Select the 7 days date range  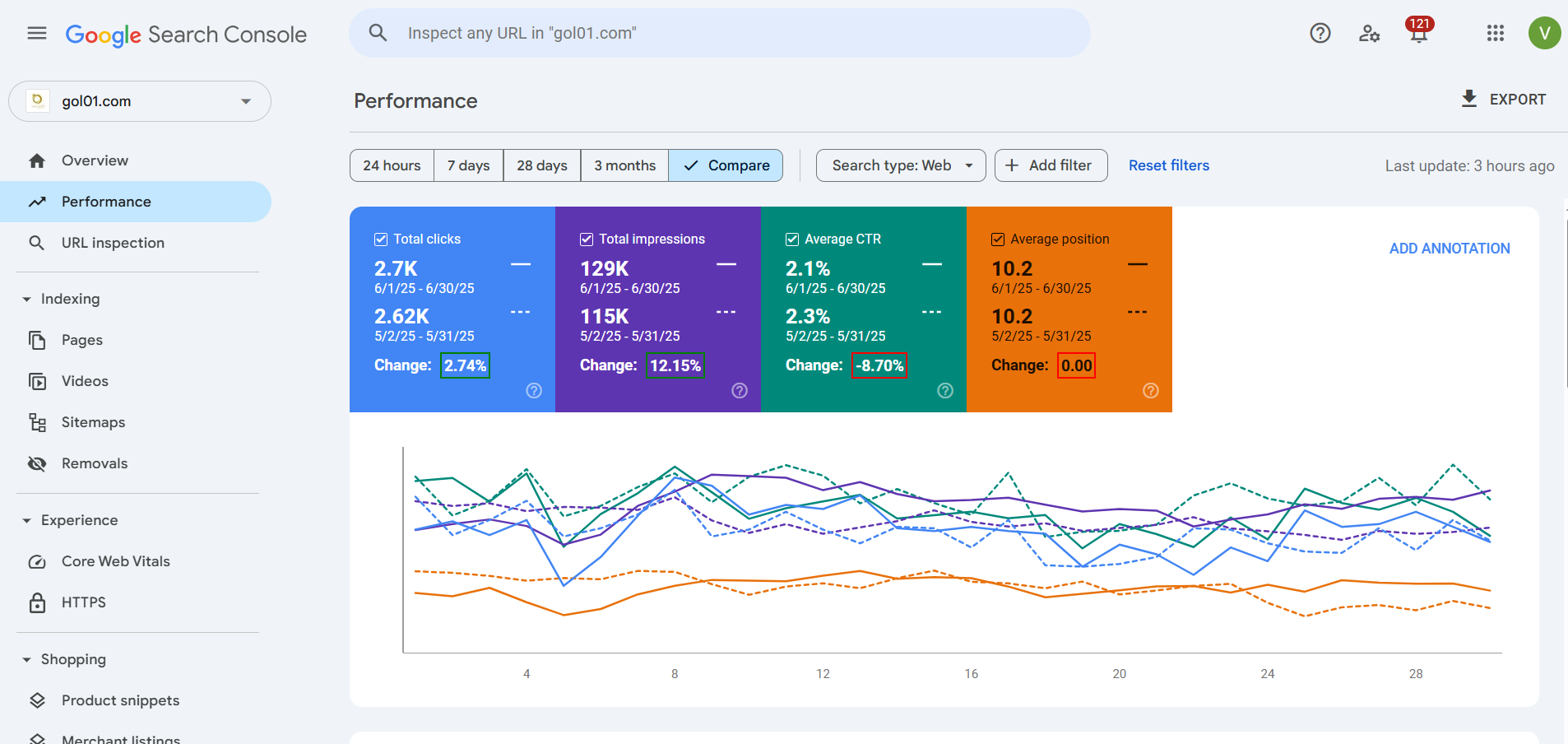[x=468, y=165]
